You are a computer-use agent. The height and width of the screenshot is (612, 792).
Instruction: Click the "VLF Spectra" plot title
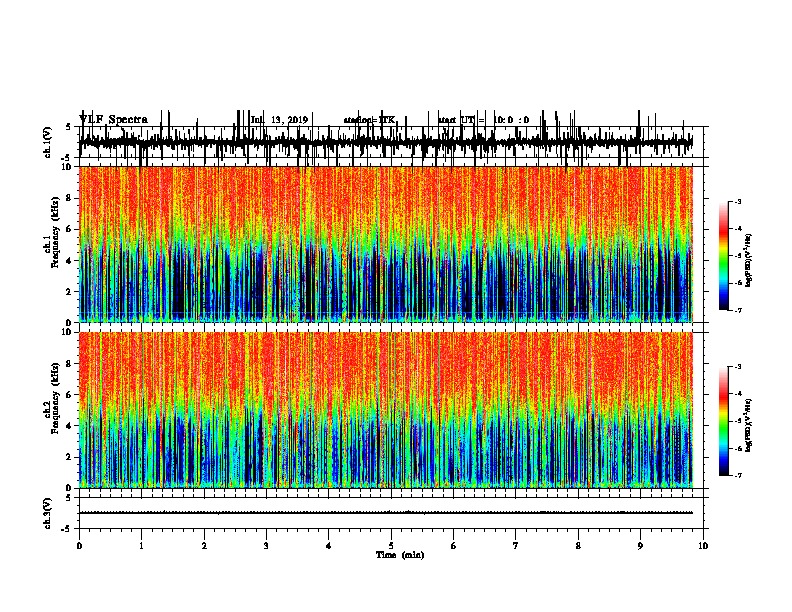114,120
